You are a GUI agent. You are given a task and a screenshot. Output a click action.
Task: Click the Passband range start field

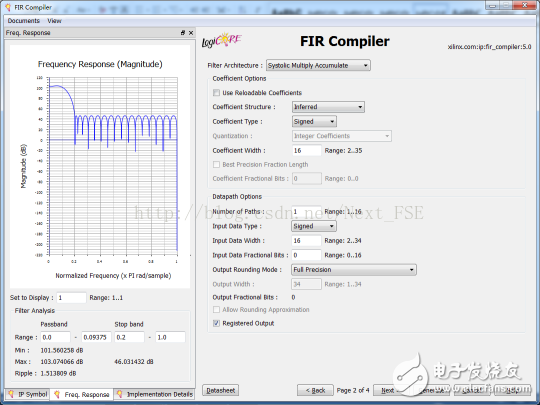click(x=55, y=337)
